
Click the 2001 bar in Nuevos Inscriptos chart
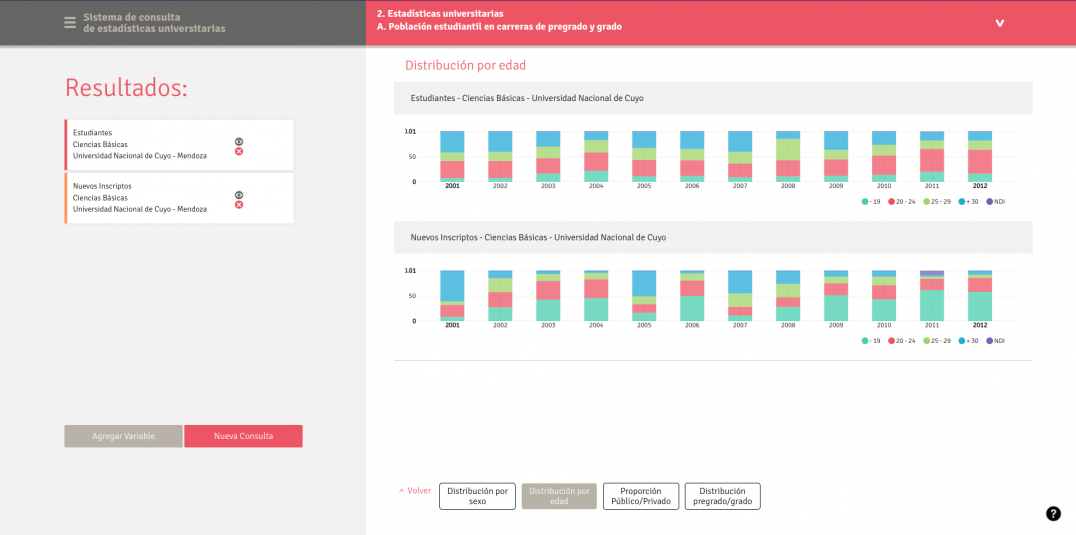click(x=452, y=296)
